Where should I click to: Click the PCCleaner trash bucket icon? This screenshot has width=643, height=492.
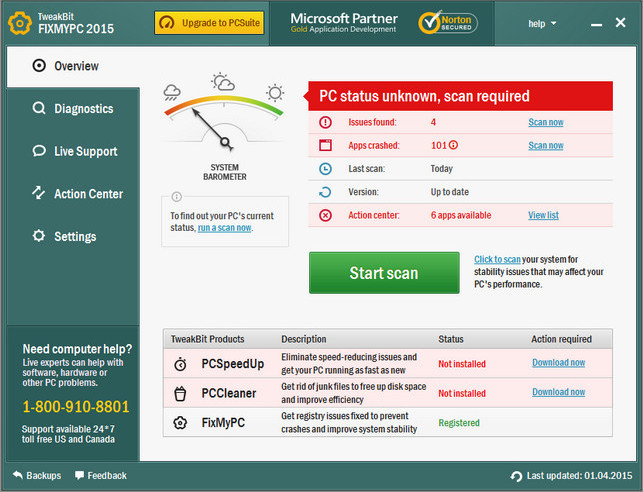pyautogui.click(x=180, y=393)
